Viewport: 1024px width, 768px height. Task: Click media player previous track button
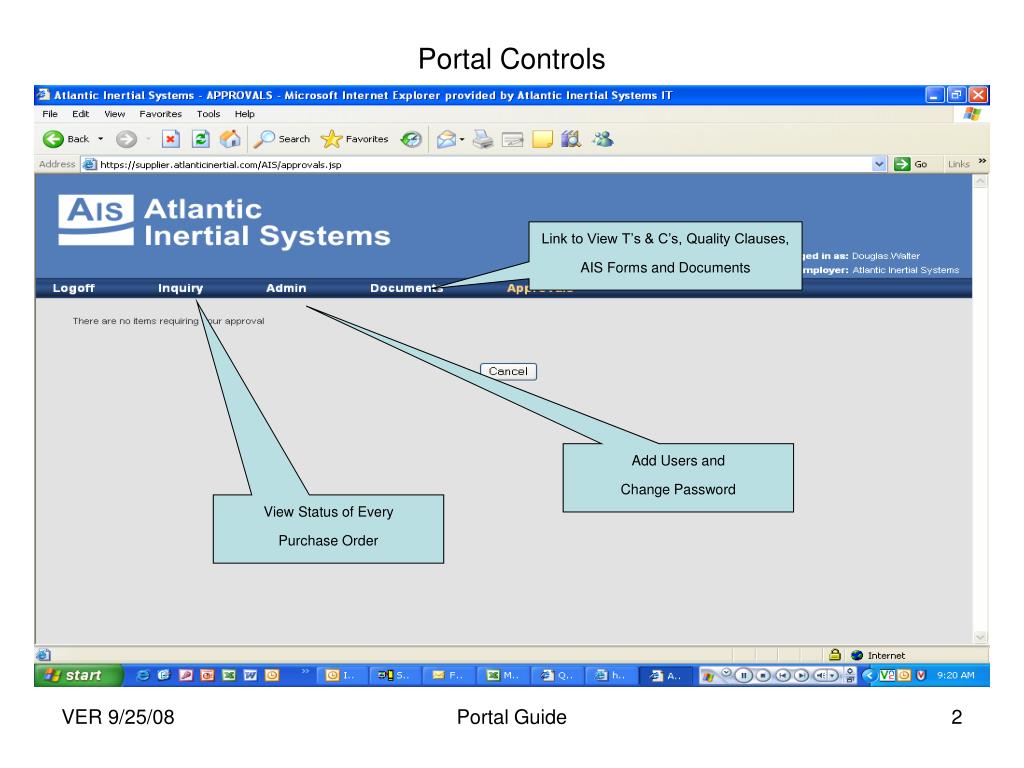coord(782,676)
